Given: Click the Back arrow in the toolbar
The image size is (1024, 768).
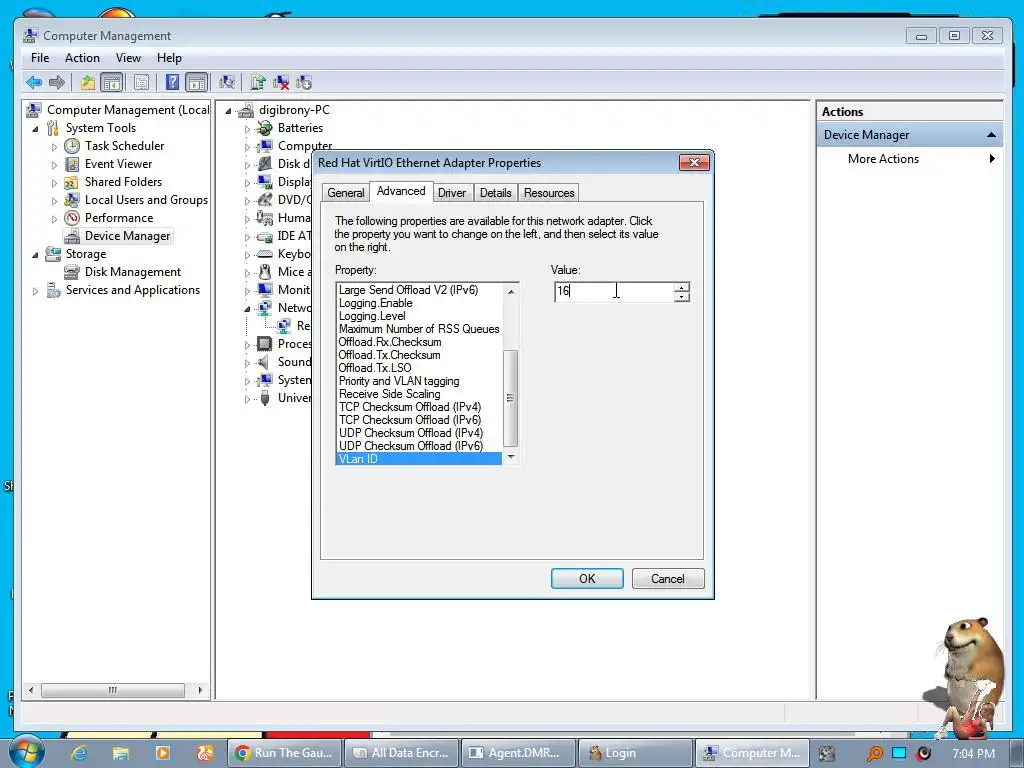Looking at the screenshot, I should [34, 82].
